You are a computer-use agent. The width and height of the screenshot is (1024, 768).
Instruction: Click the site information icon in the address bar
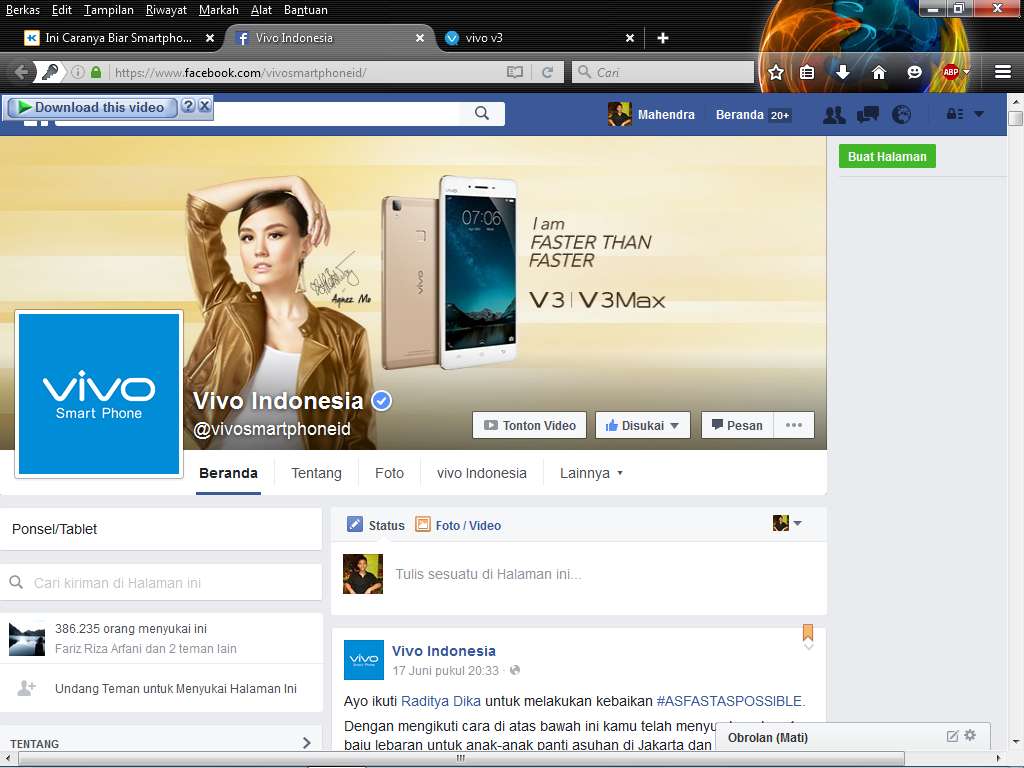pos(78,72)
